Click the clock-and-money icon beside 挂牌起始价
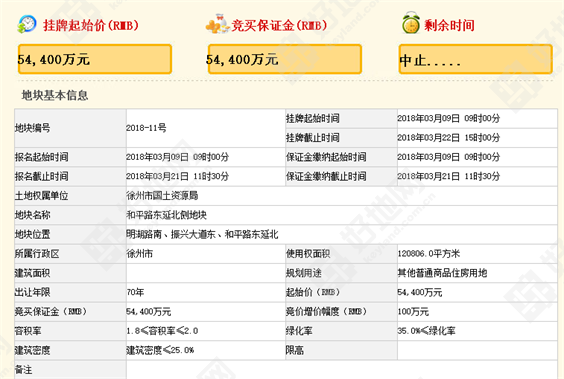The image size is (564, 379). (x=27, y=24)
